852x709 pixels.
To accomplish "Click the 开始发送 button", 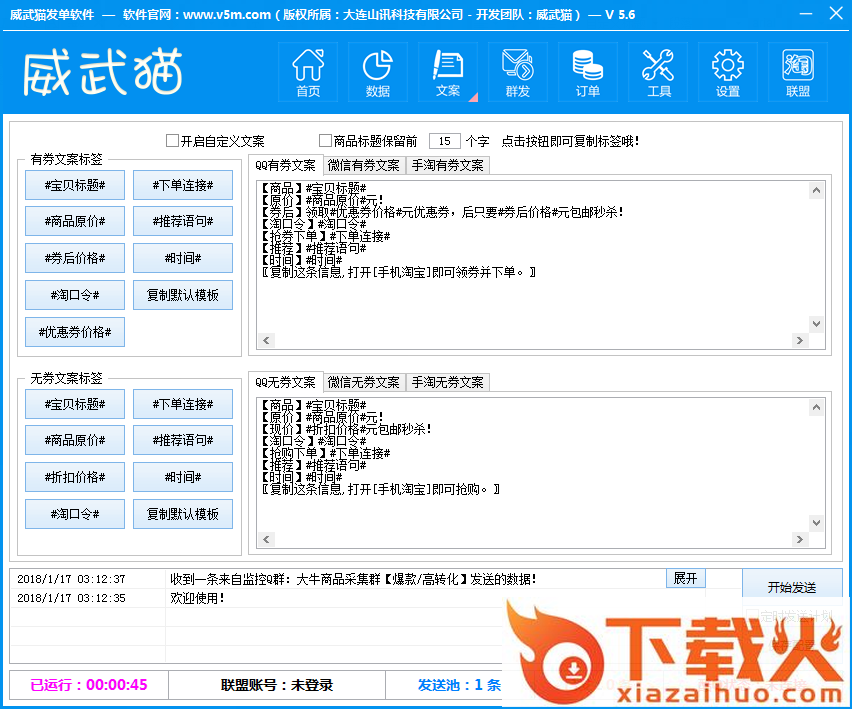I will coord(792,587).
